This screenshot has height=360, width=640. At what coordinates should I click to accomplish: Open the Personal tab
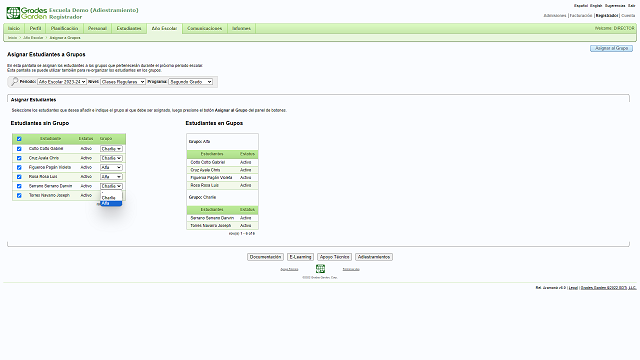[x=97, y=29]
